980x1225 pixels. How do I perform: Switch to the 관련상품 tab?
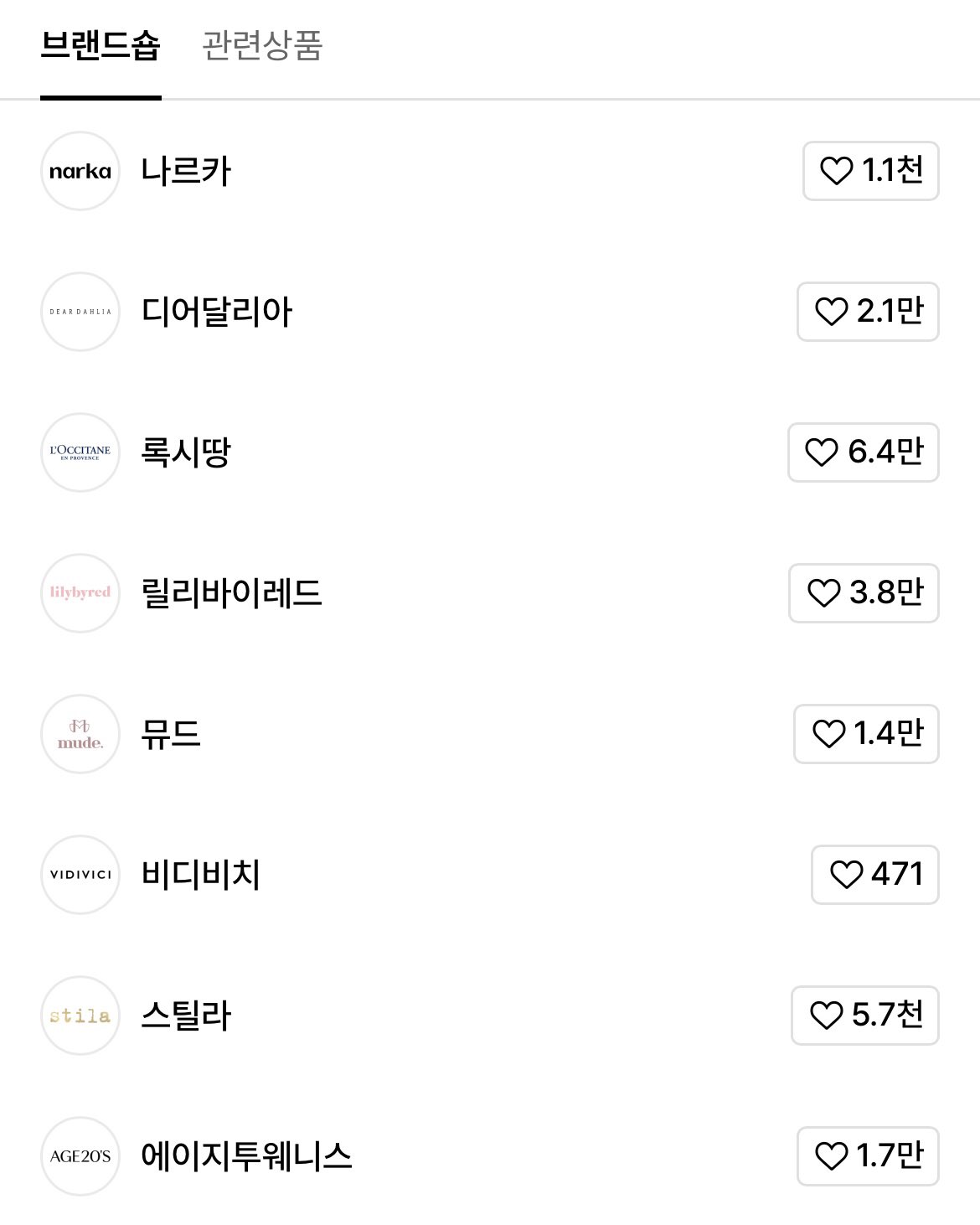coord(262,46)
